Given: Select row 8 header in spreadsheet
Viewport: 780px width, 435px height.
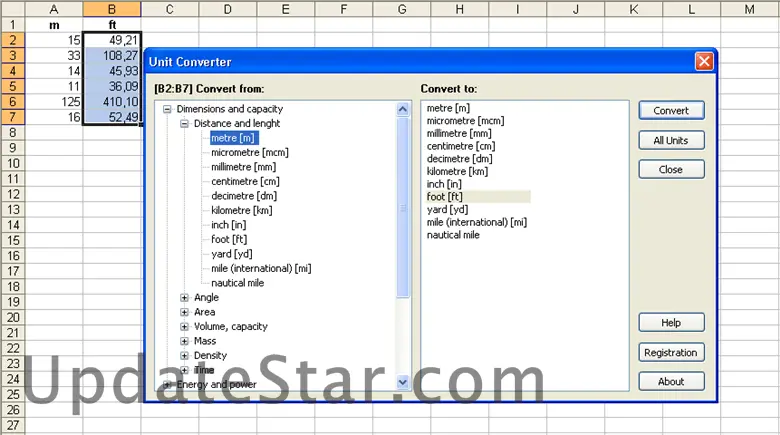Looking at the screenshot, I should [12, 132].
